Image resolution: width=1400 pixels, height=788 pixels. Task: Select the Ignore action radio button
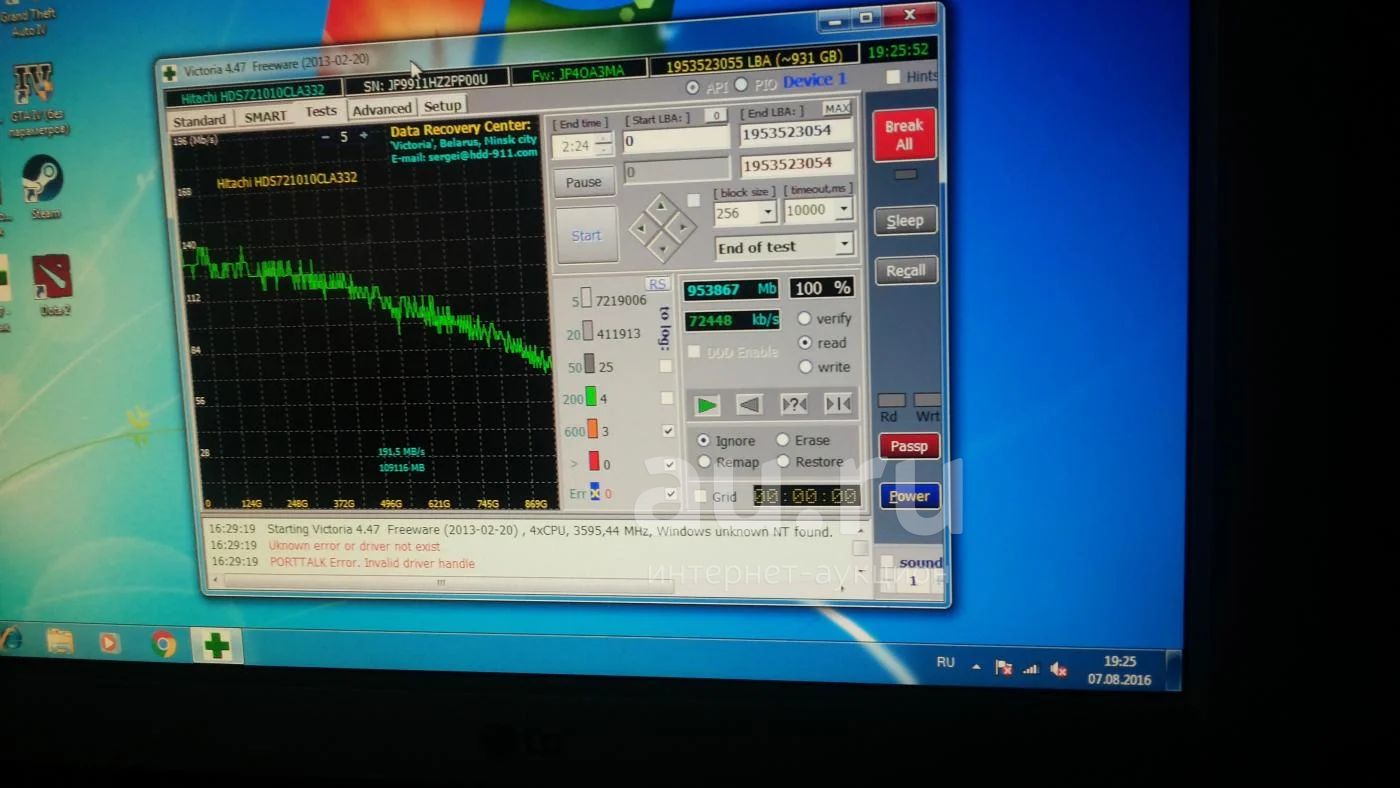point(703,440)
